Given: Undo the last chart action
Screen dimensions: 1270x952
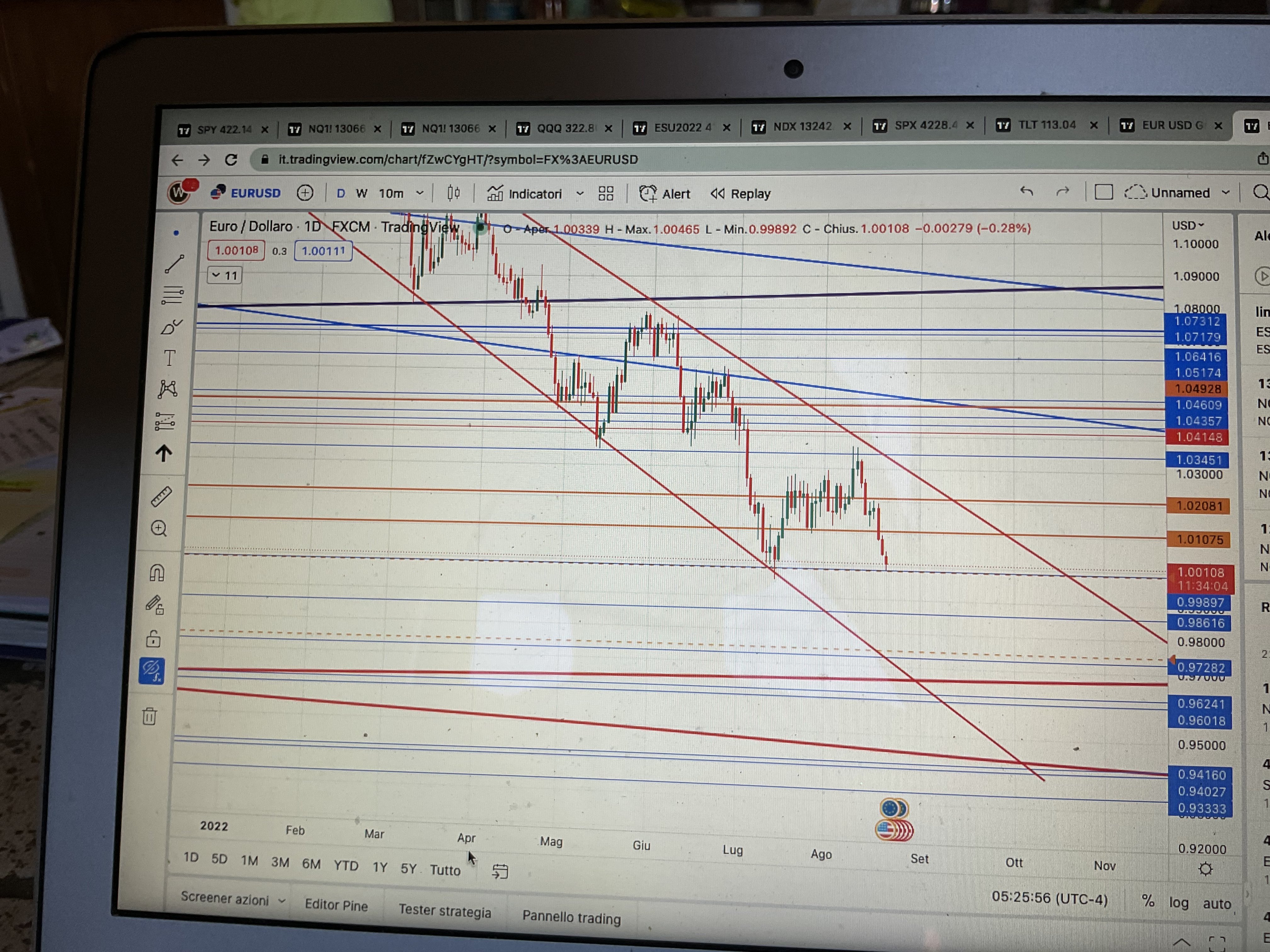Looking at the screenshot, I should click(1027, 192).
